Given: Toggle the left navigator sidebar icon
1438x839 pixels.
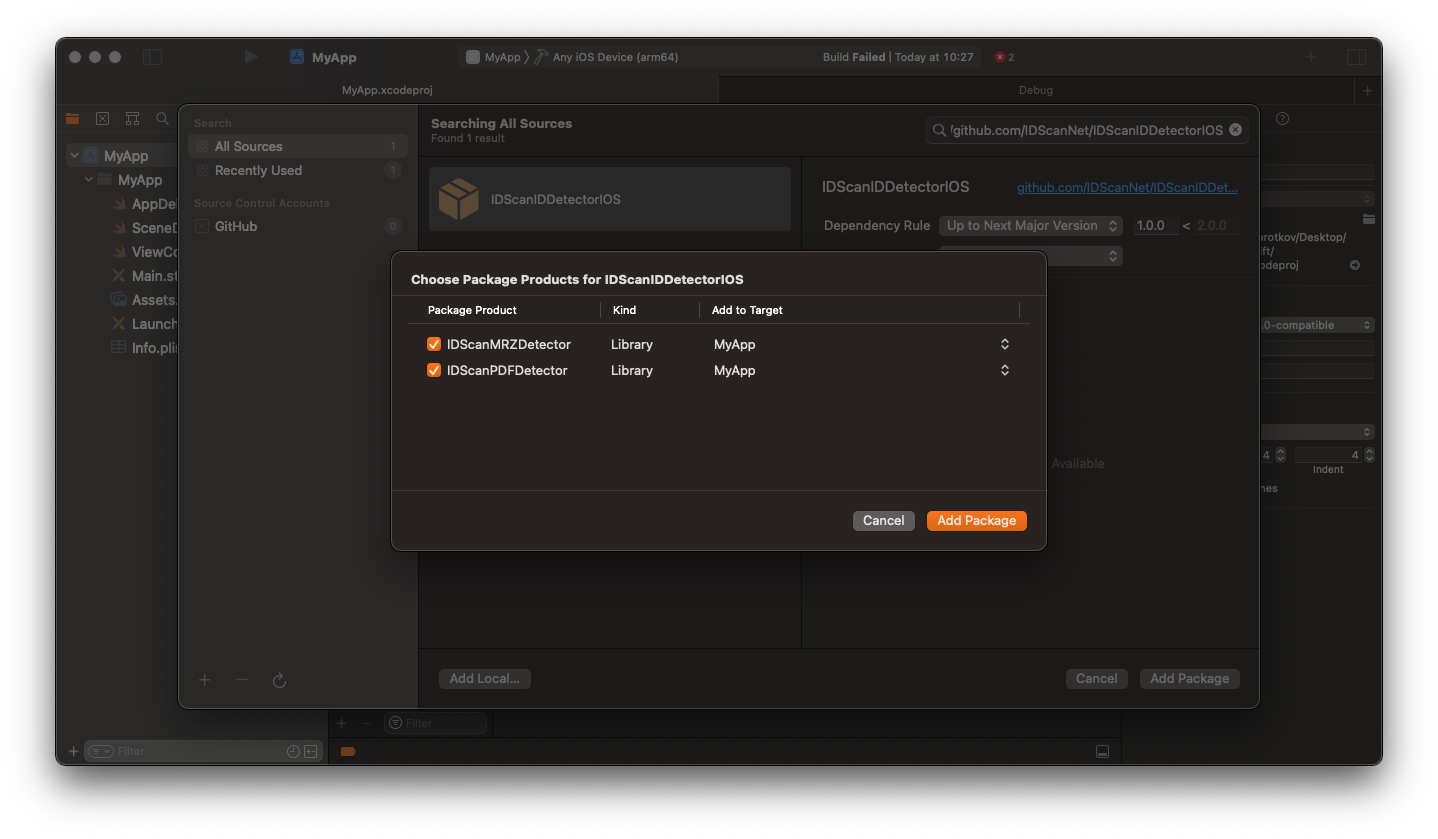Looking at the screenshot, I should point(152,57).
